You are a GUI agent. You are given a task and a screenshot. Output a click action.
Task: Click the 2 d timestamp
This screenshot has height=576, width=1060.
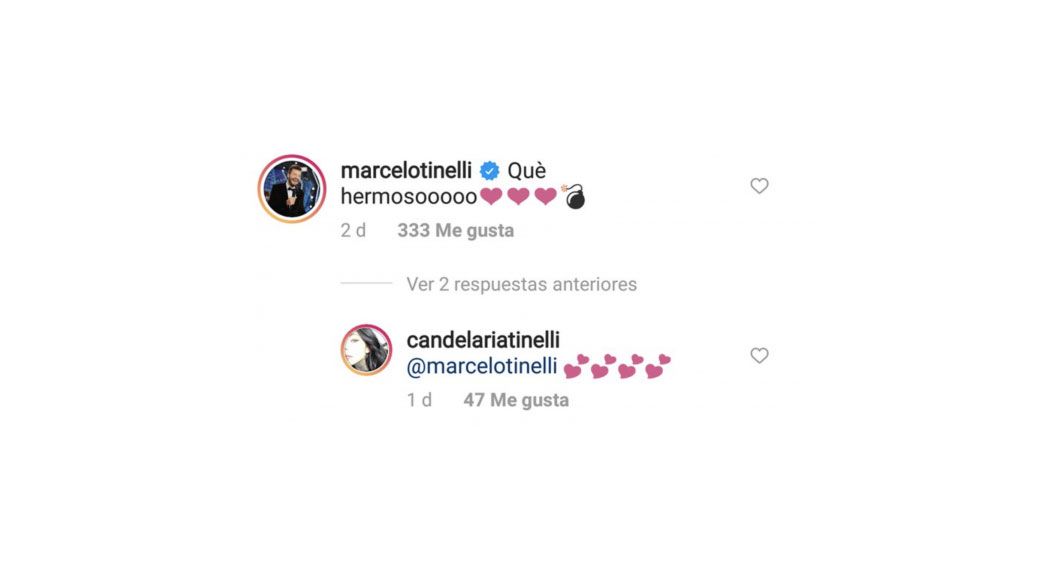(353, 231)
